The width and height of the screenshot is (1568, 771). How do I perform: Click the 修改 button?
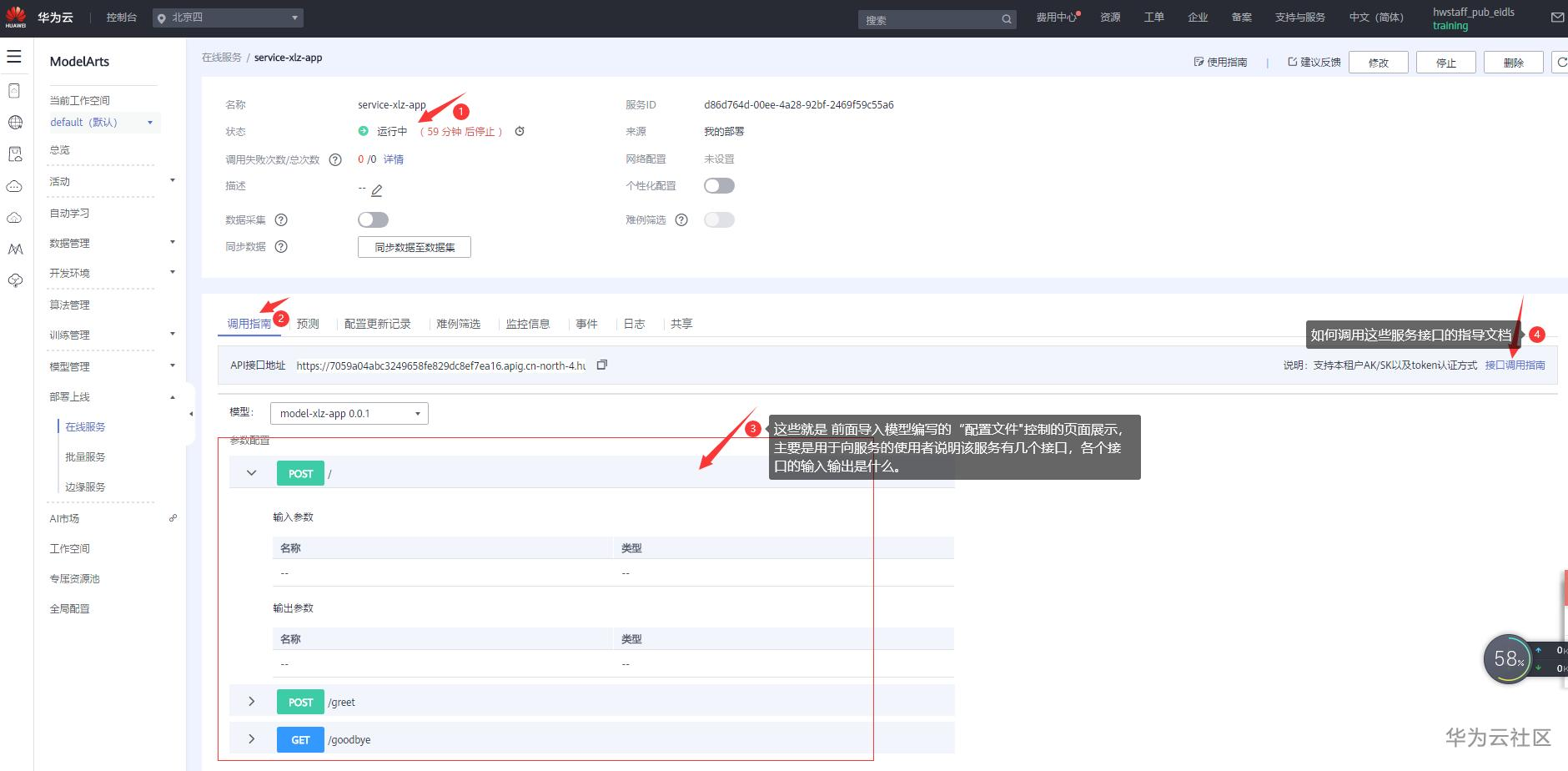pyautogui.click(x=1379, y=63)
